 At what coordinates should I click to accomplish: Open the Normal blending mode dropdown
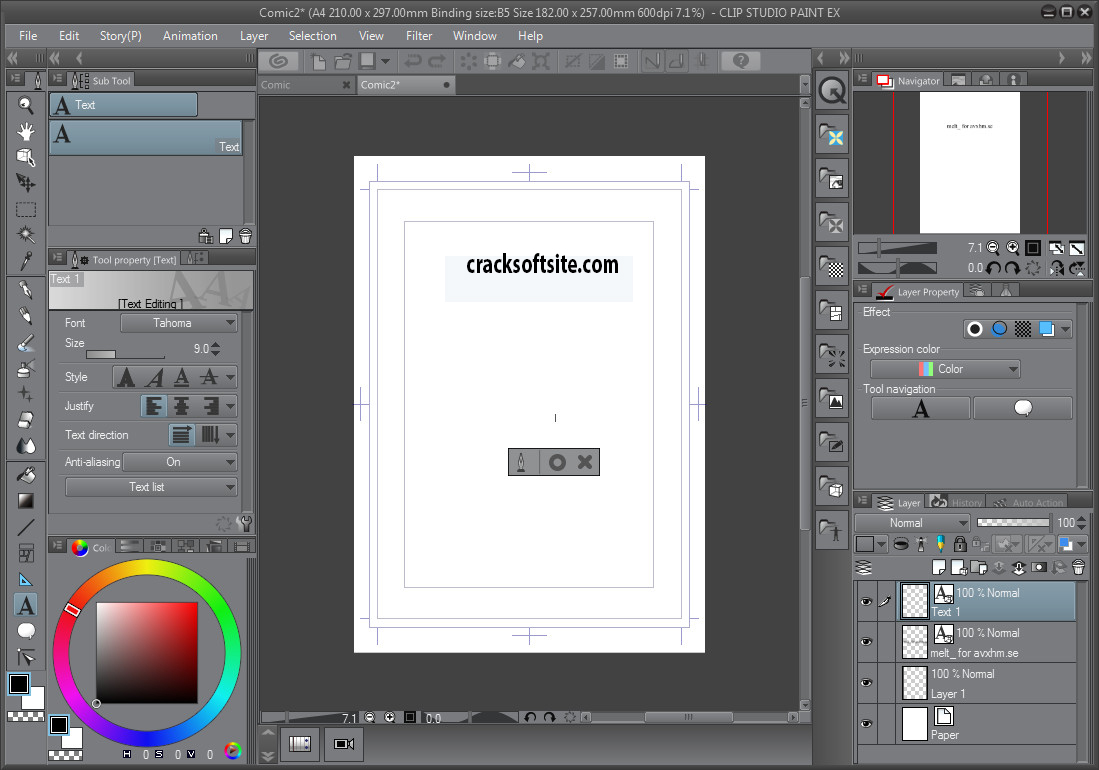coord(912,523)
